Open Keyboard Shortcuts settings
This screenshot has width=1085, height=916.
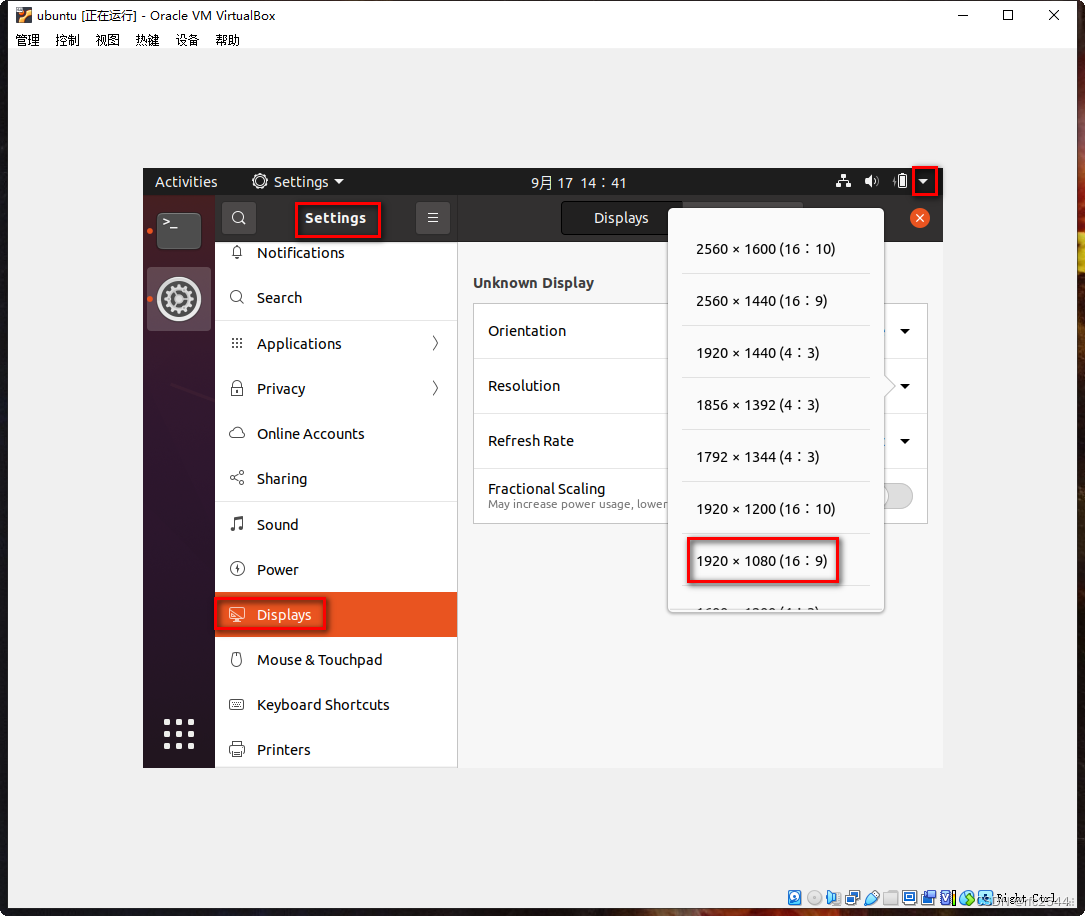(336, 704)
